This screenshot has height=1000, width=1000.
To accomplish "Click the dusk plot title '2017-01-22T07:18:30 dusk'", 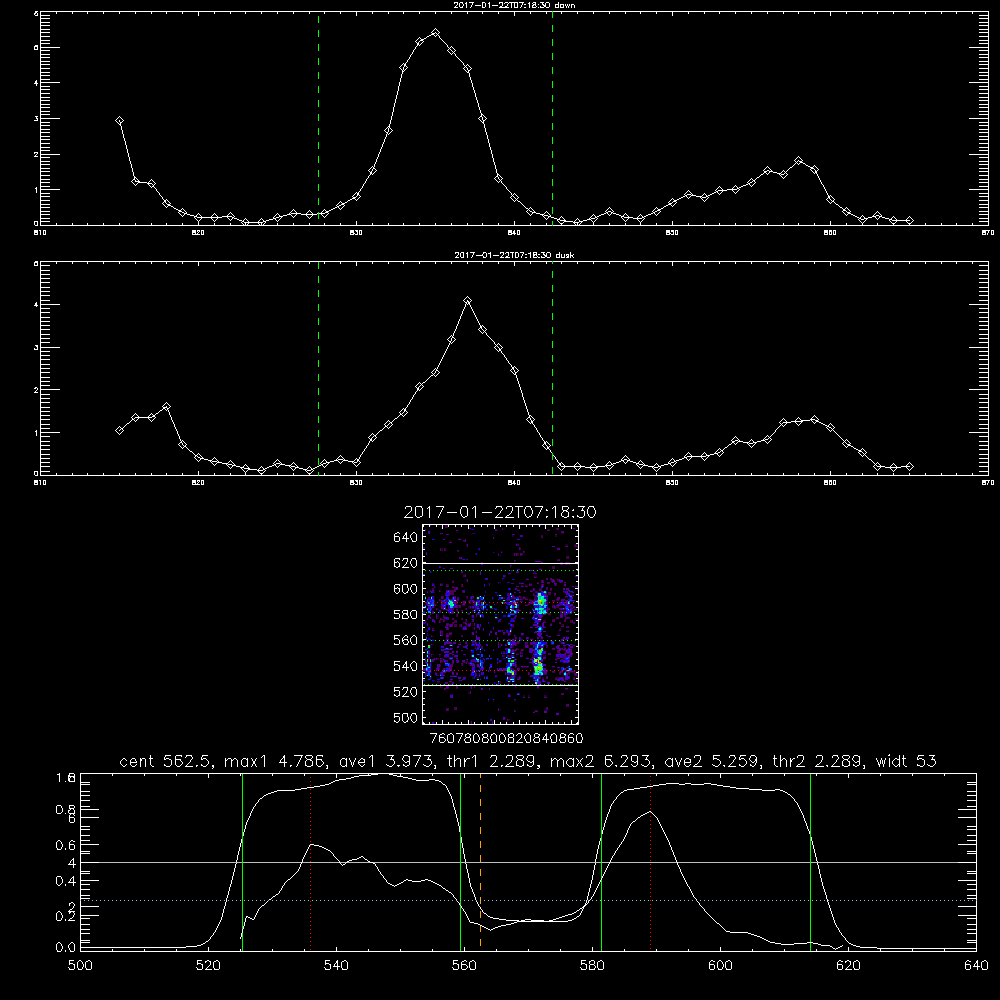I will click(x=514, y=255).
